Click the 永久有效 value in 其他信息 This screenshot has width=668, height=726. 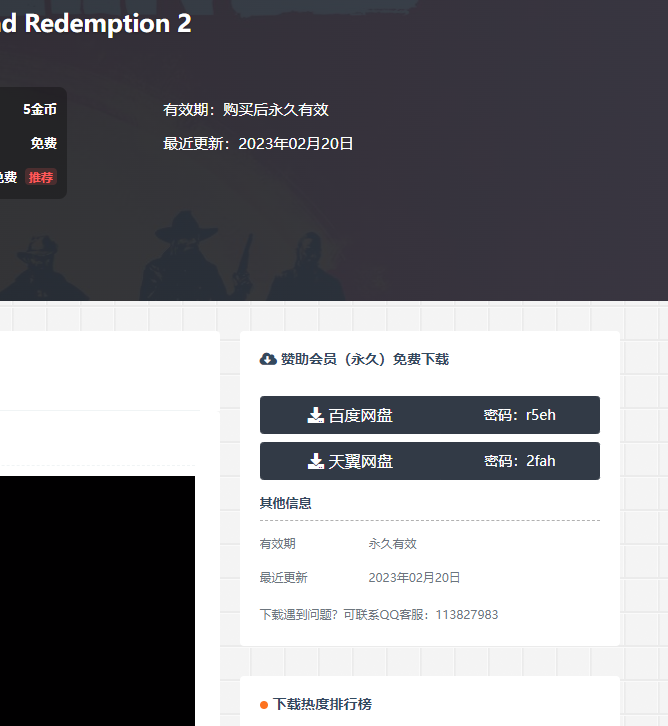[393, 544]
